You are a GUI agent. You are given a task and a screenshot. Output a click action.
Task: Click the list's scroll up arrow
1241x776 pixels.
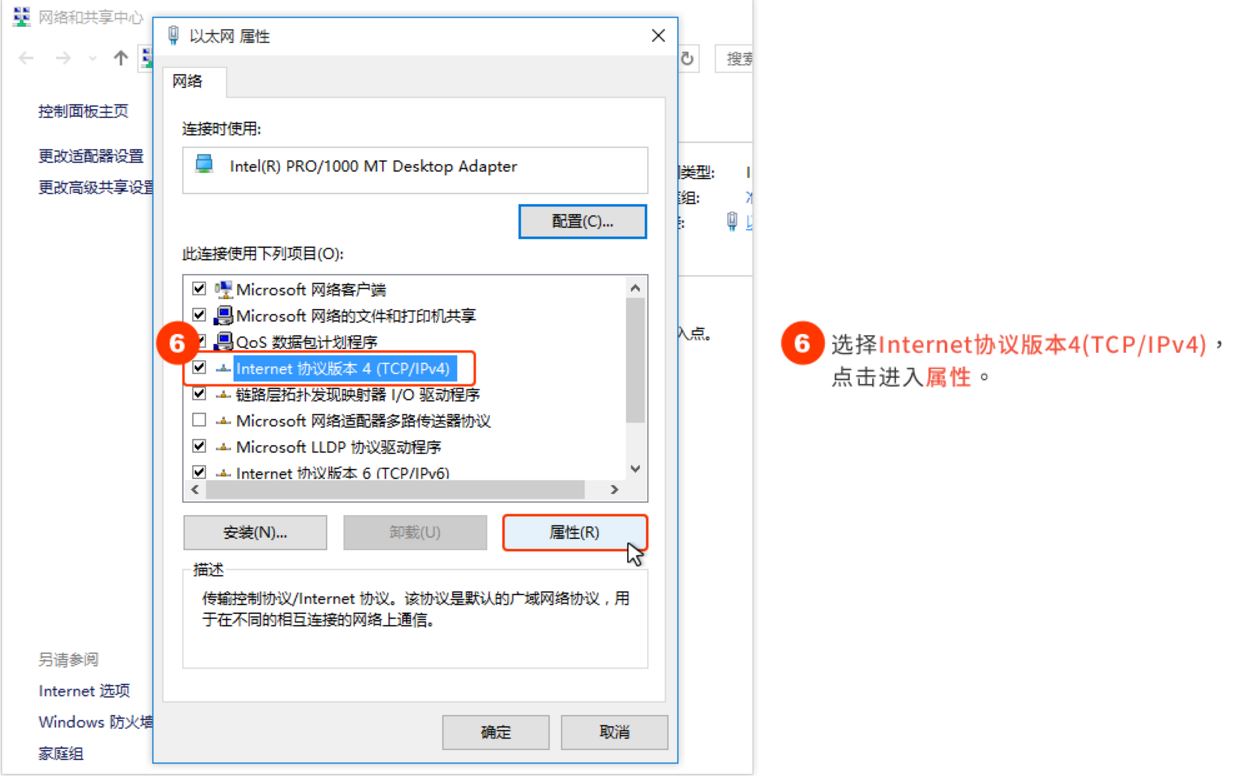coord(635,288)
